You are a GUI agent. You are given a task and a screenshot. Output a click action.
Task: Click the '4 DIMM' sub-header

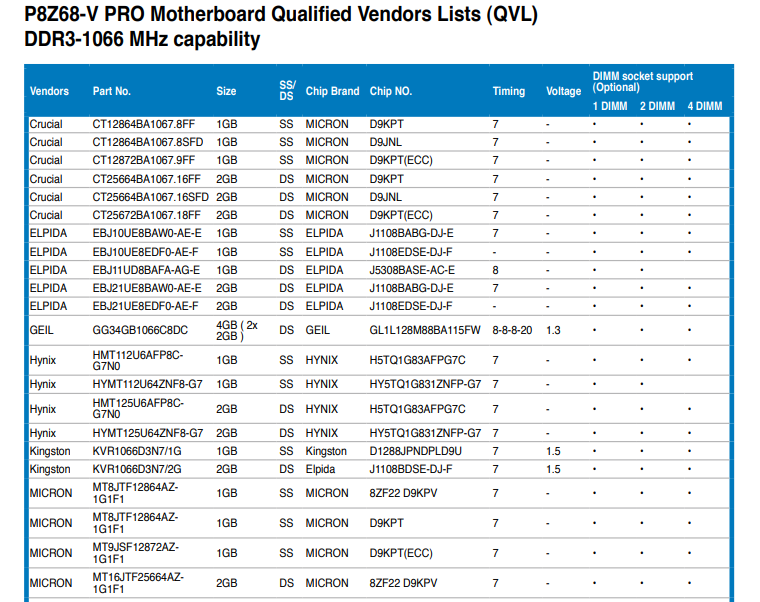(705, 106)
